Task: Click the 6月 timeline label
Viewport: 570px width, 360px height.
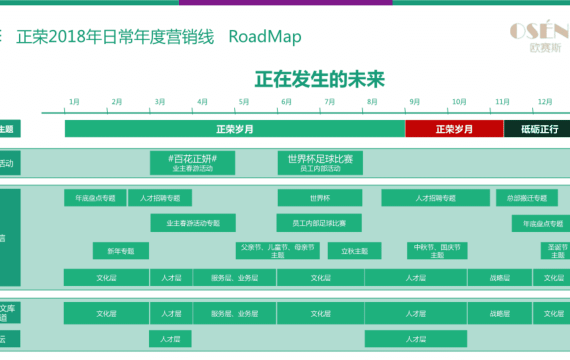Action: tap(286, 101)
